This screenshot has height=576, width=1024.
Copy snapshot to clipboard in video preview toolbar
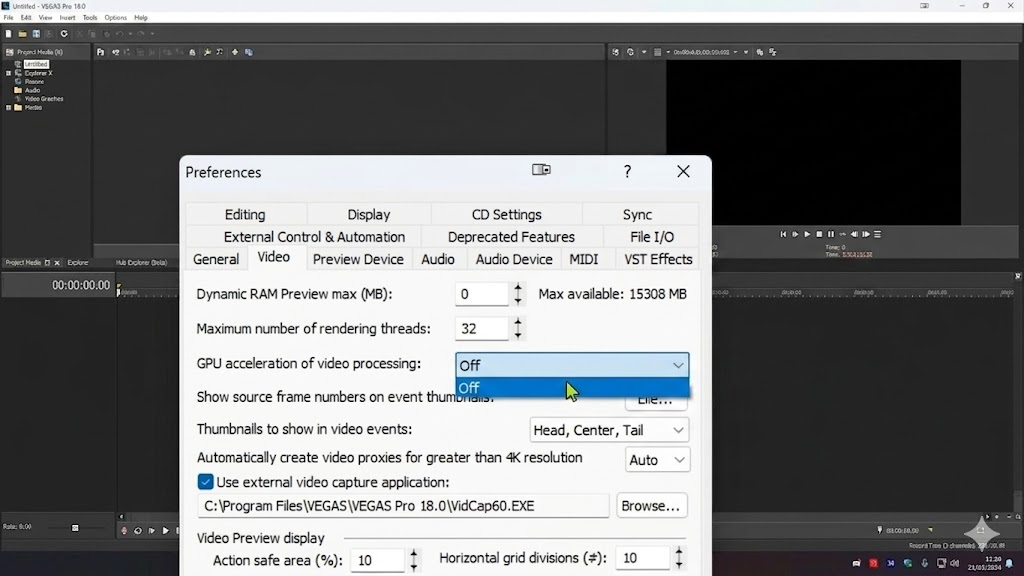pos(760,52)
